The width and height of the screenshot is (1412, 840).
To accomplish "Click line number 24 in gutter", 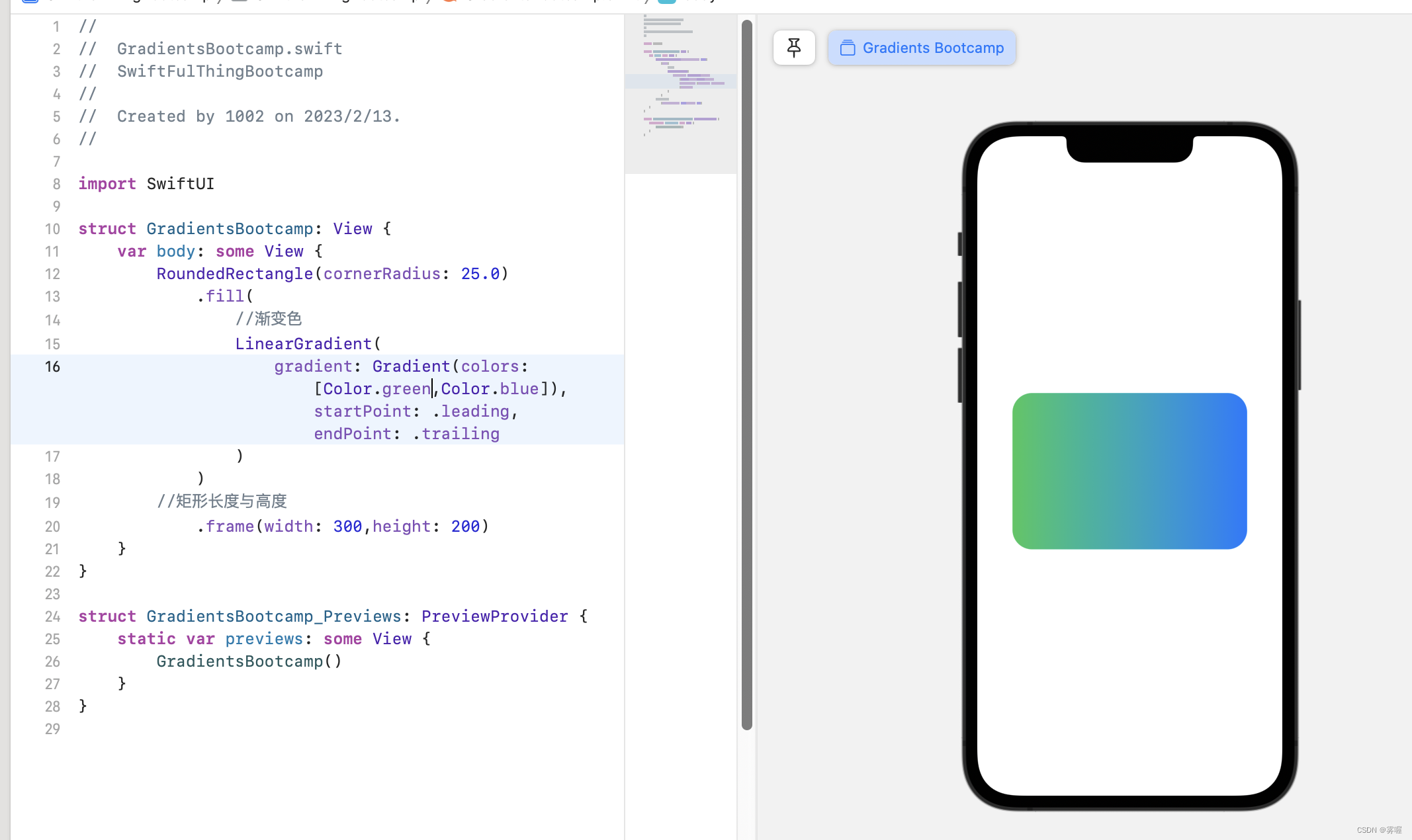I will click(52, 616).
